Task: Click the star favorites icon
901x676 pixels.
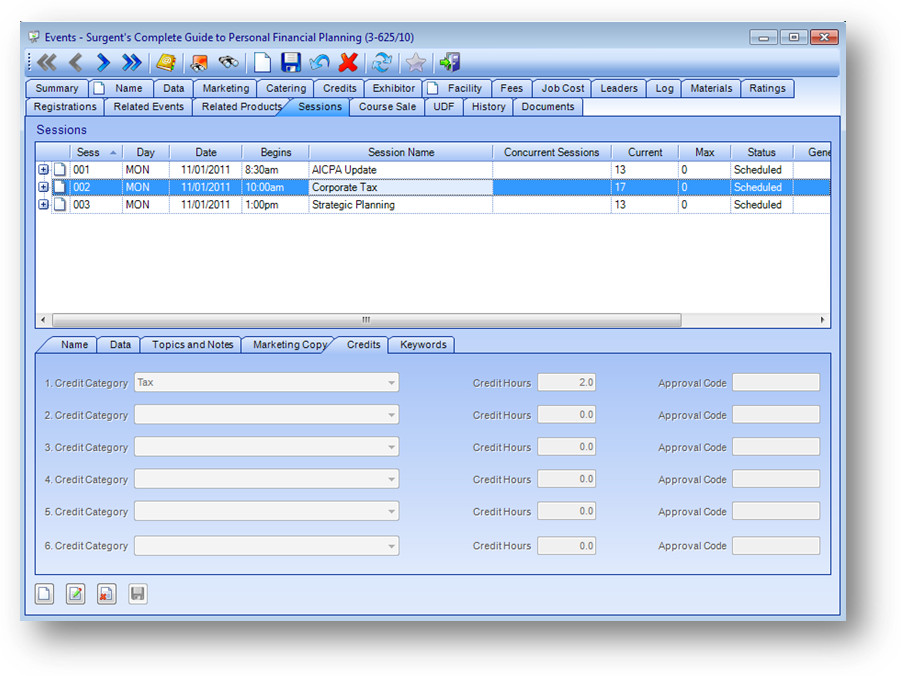Action: [x=415, y=62]
